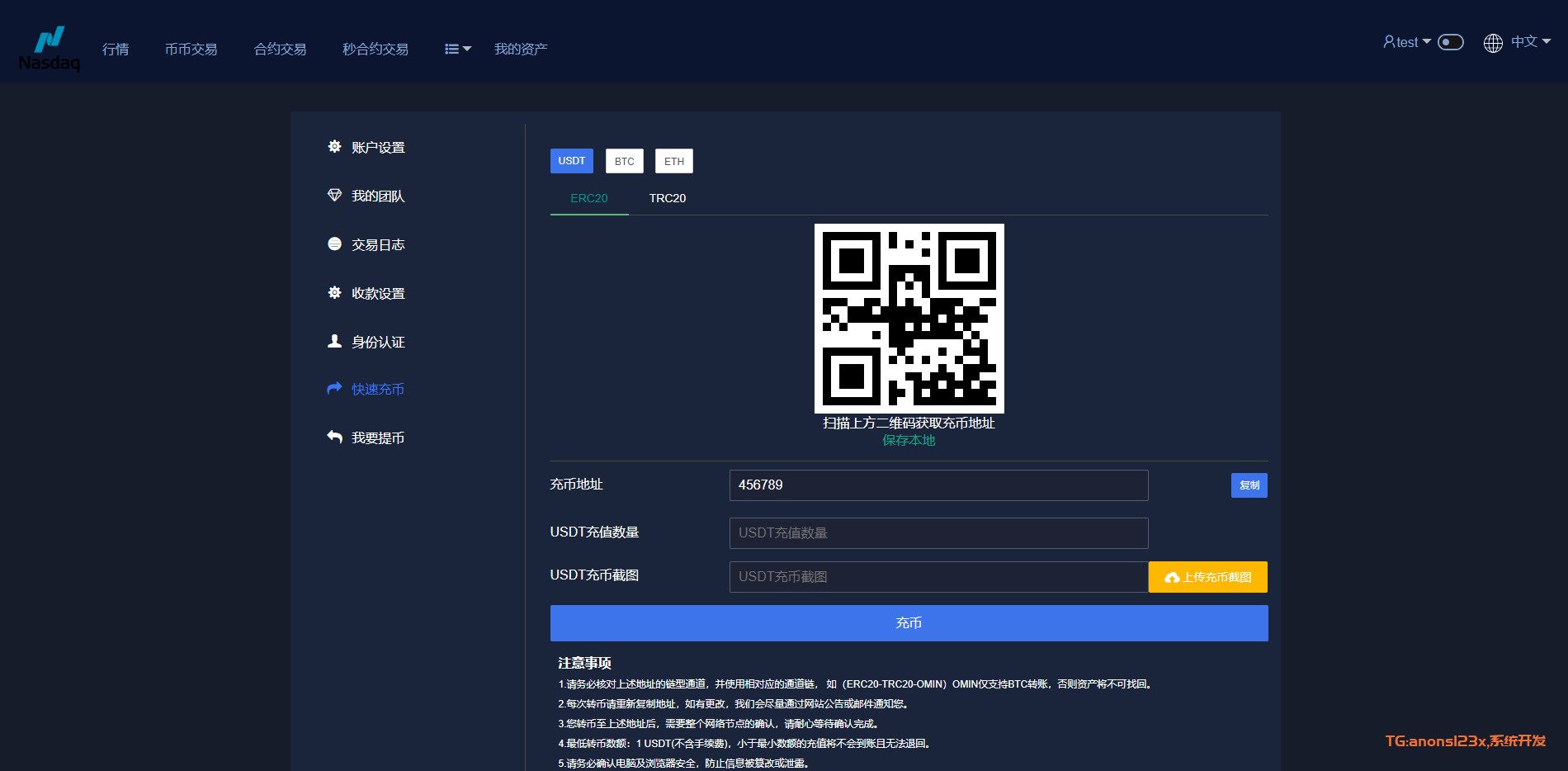This screenshot has height=771, width=1568.
Task: Open the test user dropdown
Action: coord(1407,42)
